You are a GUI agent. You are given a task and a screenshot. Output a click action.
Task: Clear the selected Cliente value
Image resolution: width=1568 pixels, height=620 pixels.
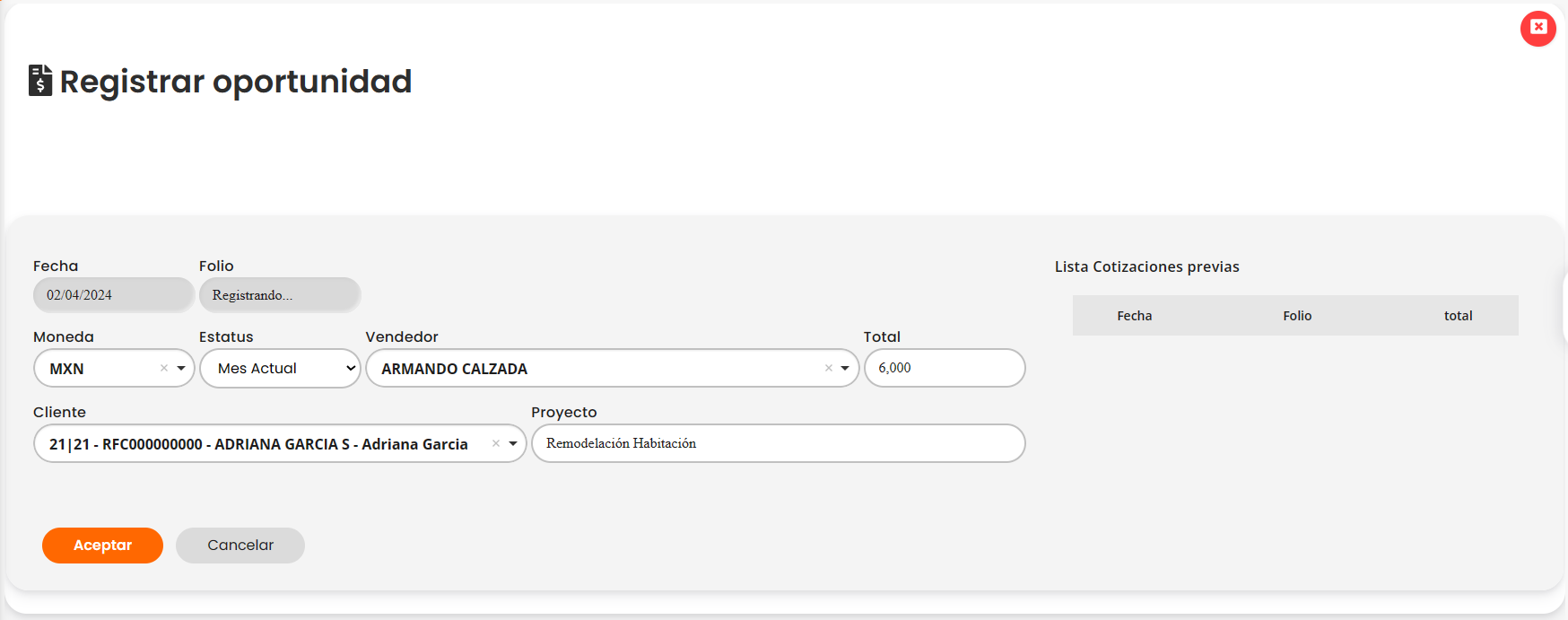tap(496, 443)
